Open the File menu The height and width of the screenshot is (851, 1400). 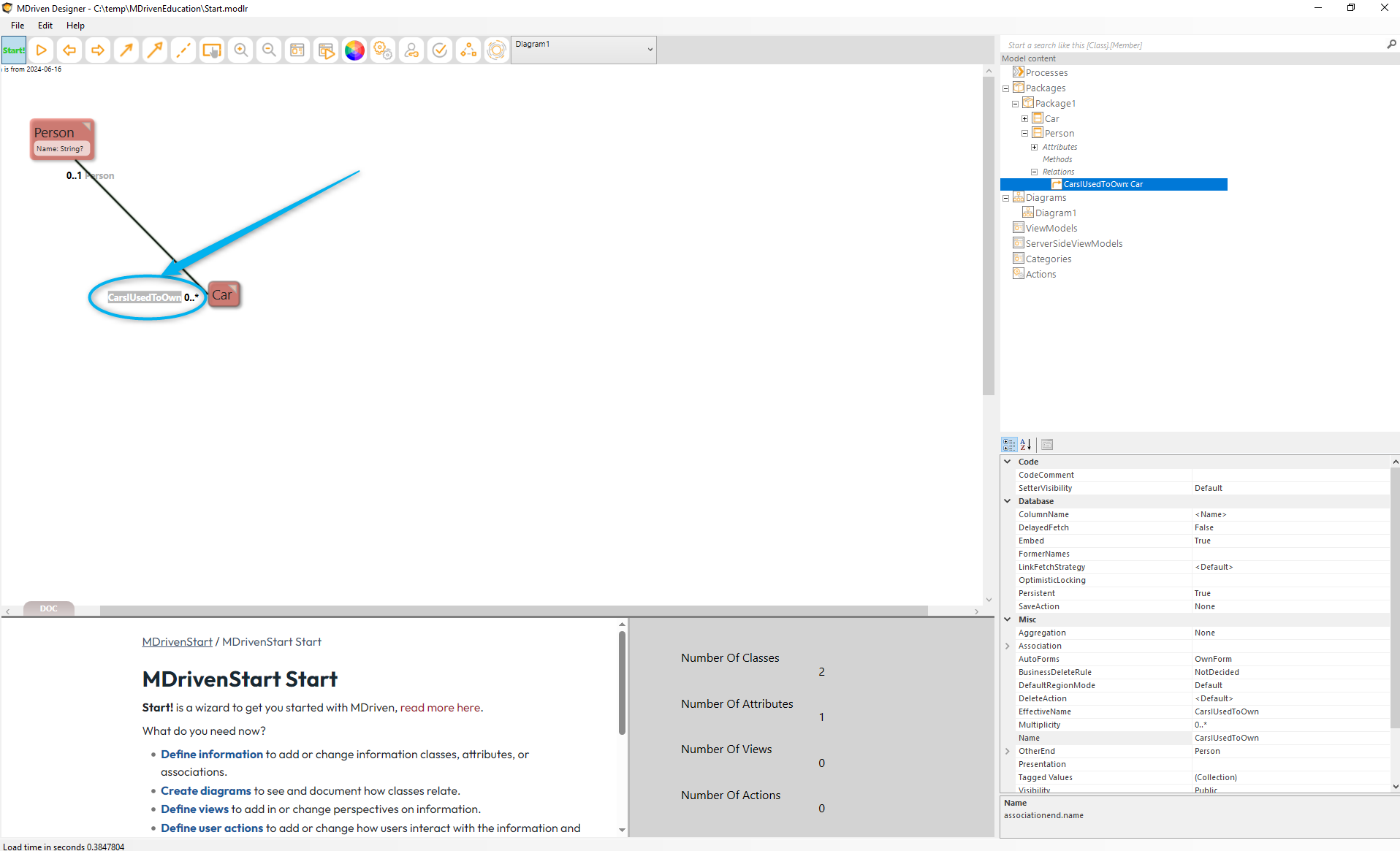pyautogui.click(x=18, y=26)
